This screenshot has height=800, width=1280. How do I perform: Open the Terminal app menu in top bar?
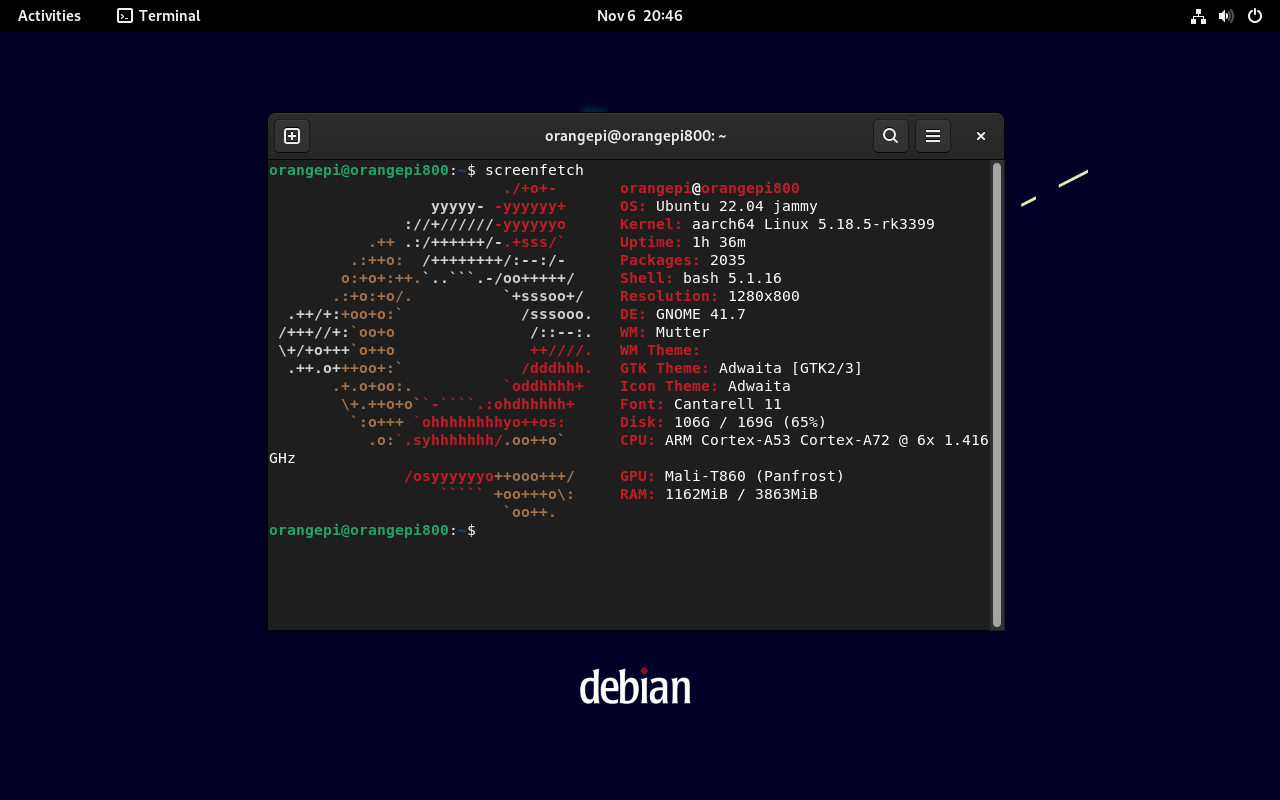159,16
